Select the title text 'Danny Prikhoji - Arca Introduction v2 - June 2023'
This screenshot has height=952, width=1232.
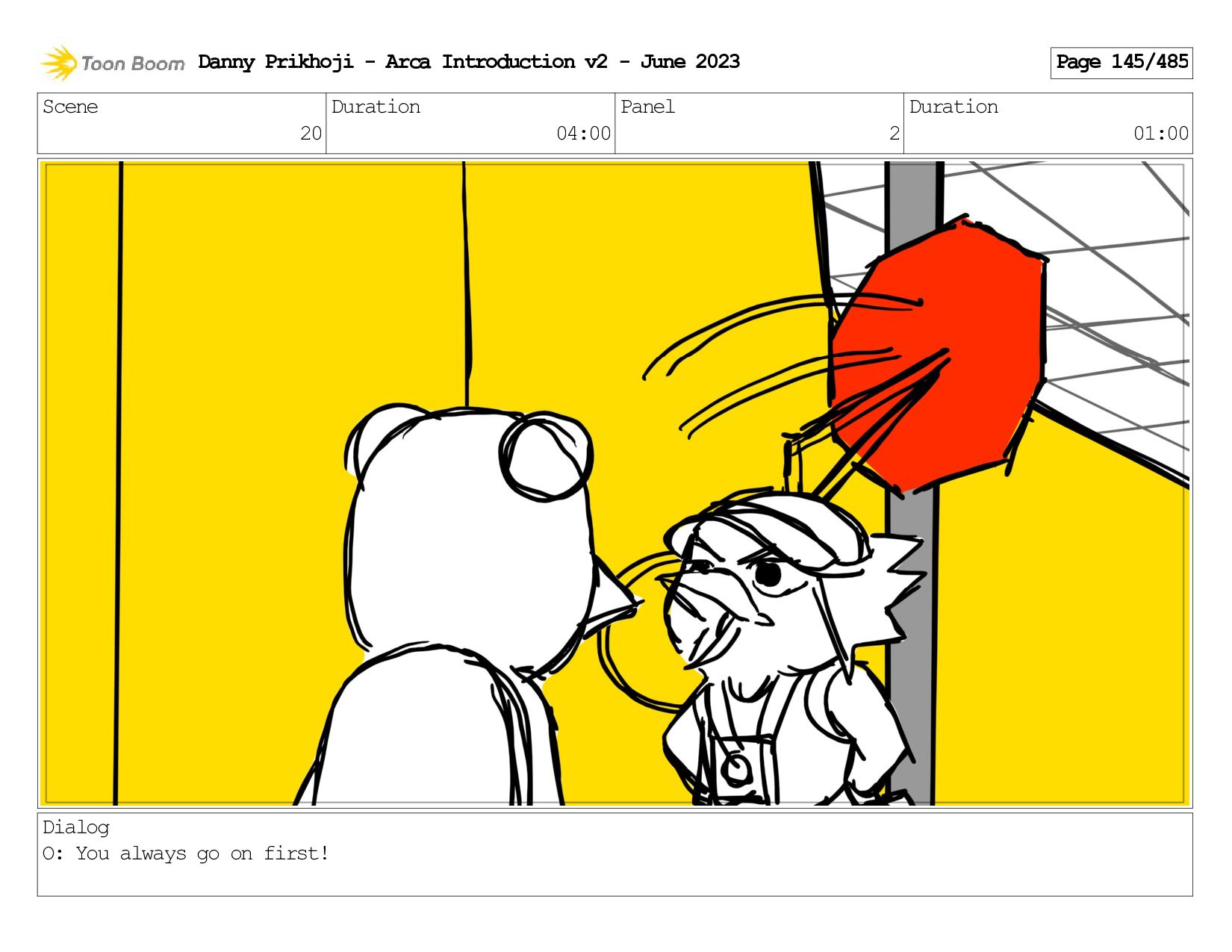[x=469, y=62]
